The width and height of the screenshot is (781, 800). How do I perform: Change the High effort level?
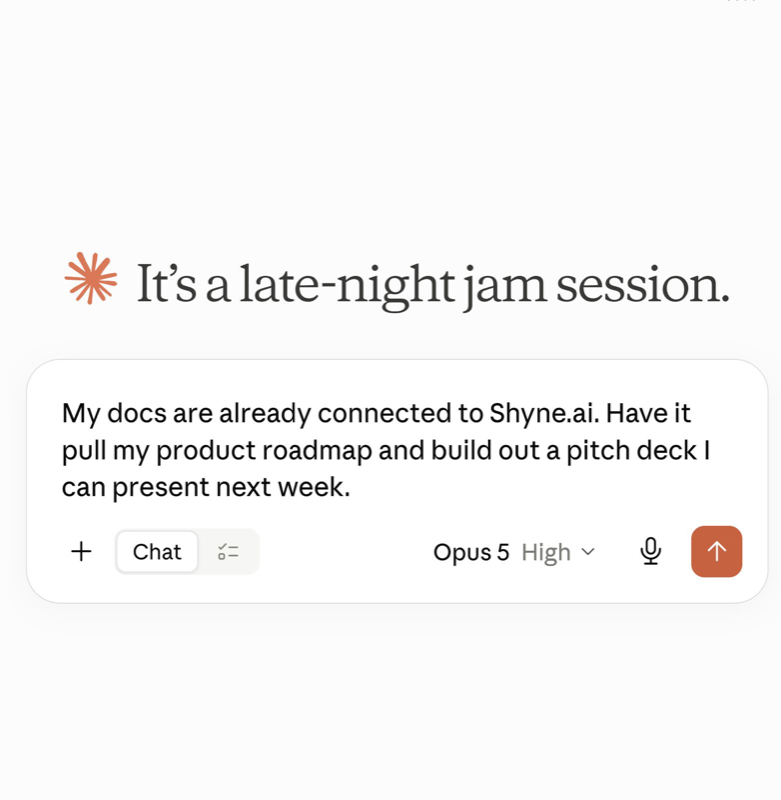[x=546, y=552]
